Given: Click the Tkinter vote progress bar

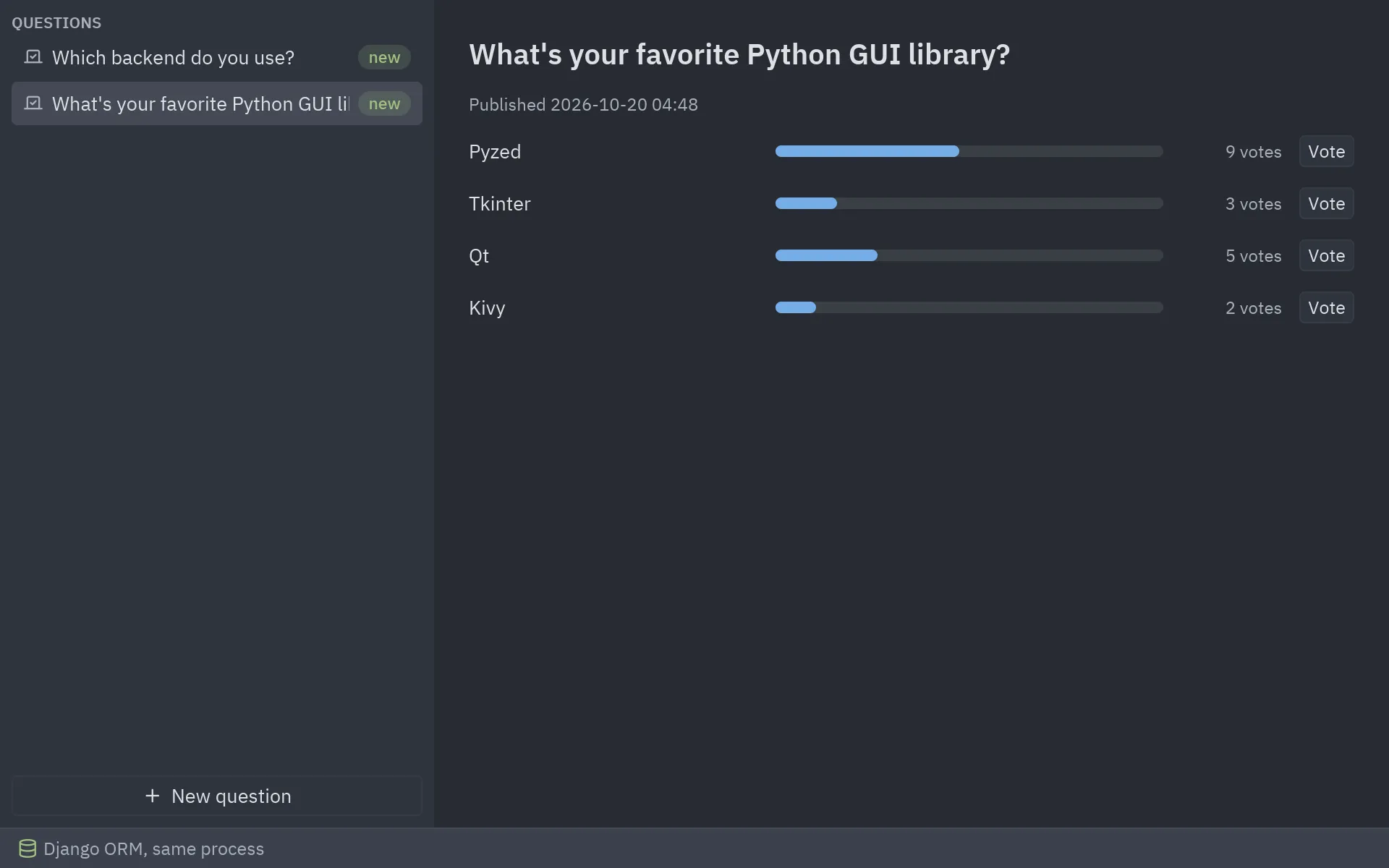Looking at the screenshot, I should [x=969, y=203].
